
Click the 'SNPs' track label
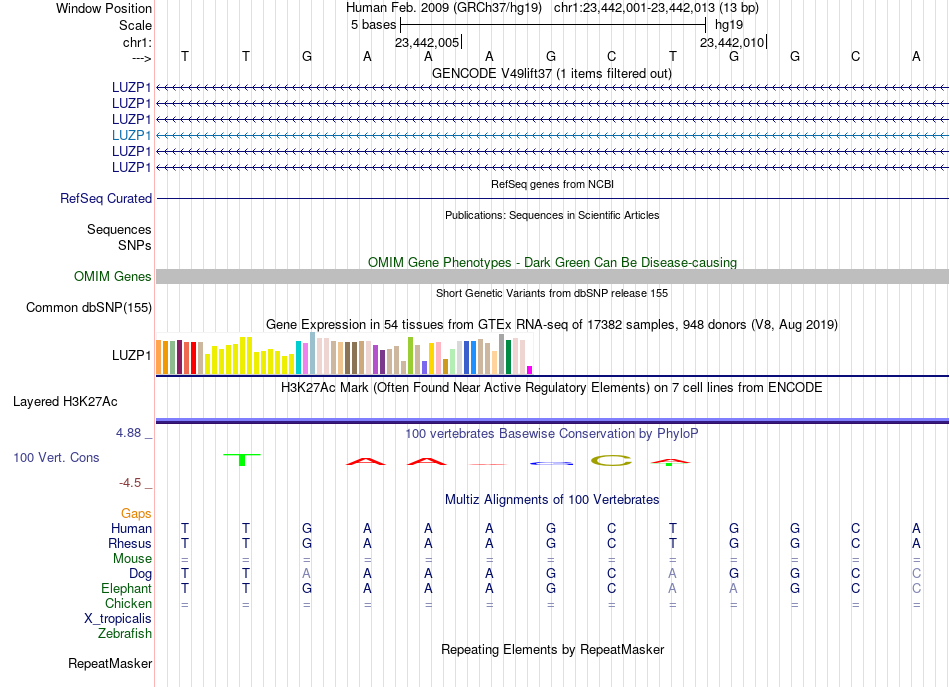(135, 245)
